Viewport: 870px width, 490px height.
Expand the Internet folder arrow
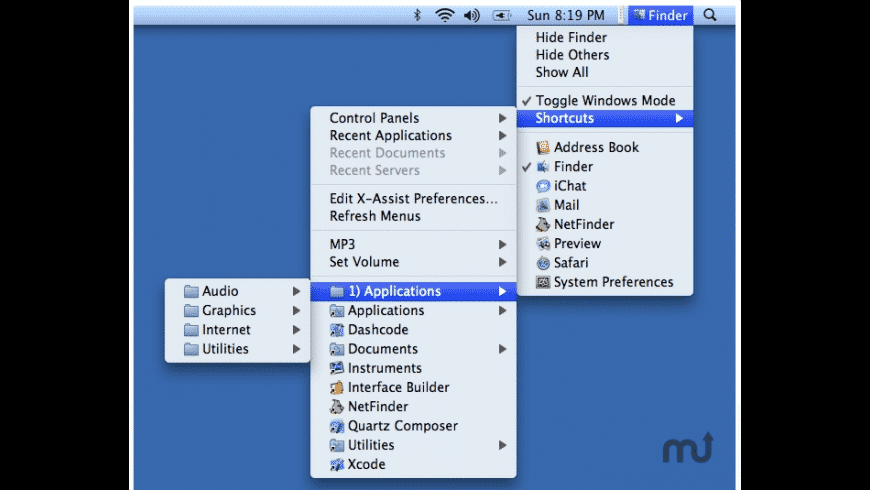296,330
